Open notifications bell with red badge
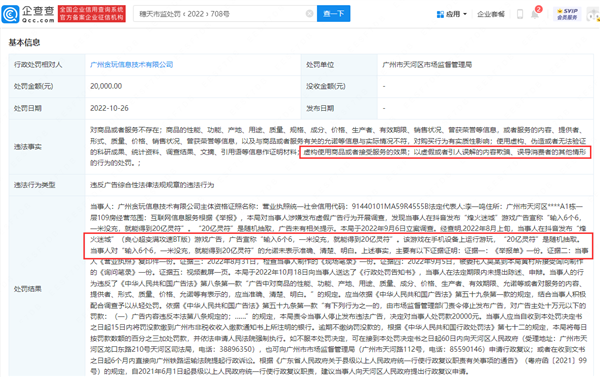 535,14
